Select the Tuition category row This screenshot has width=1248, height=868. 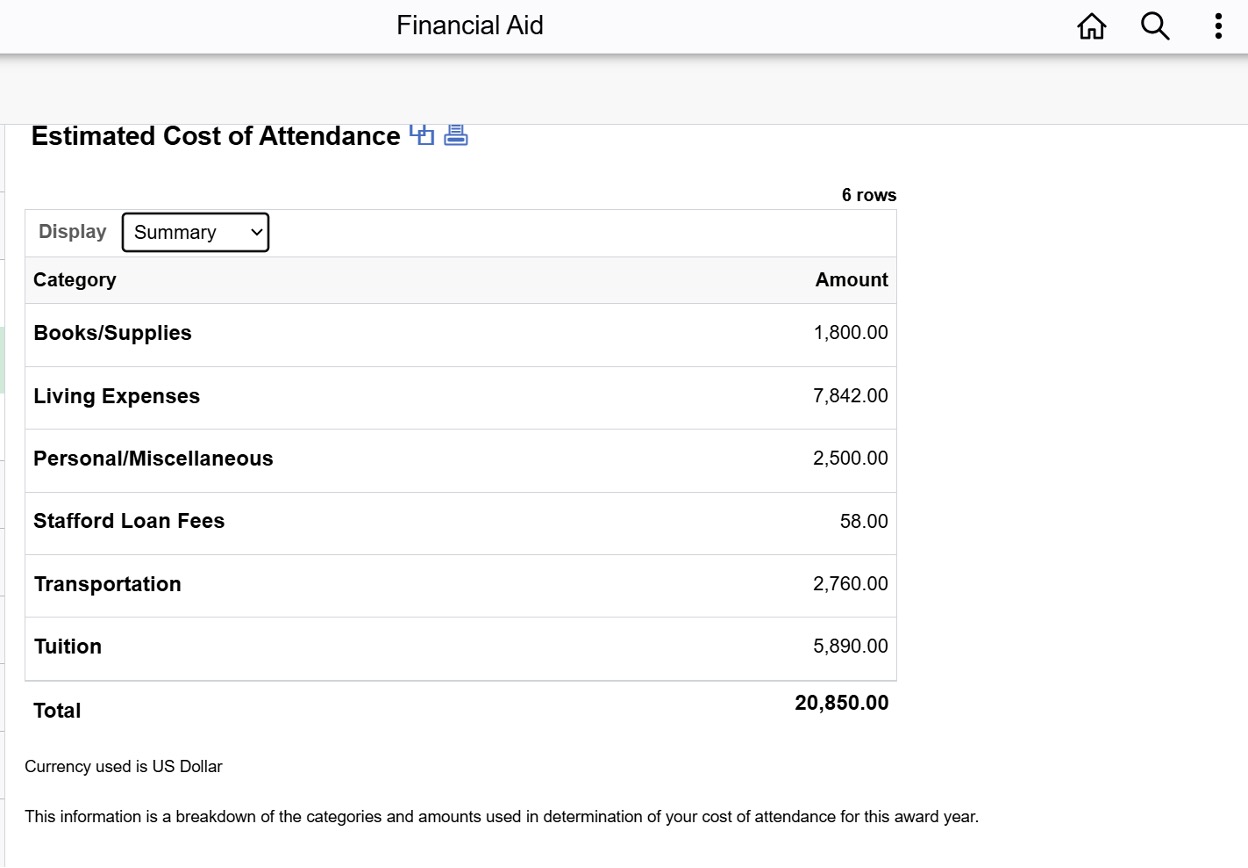click(461, 648)
